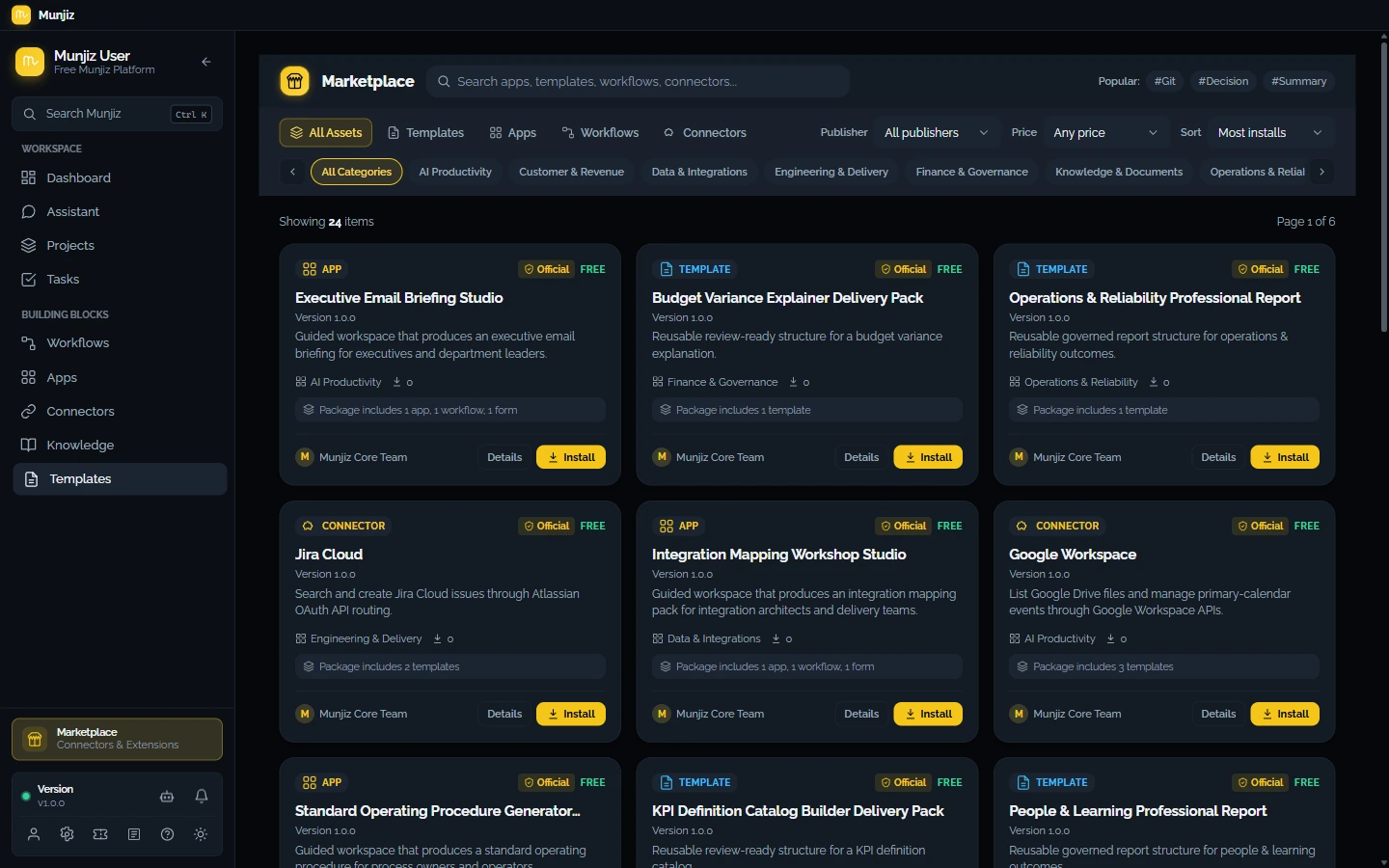This screenshot has width=1389, height=868.
Task: Click the Munjiz user avatar logo
Action: point(30,62)
